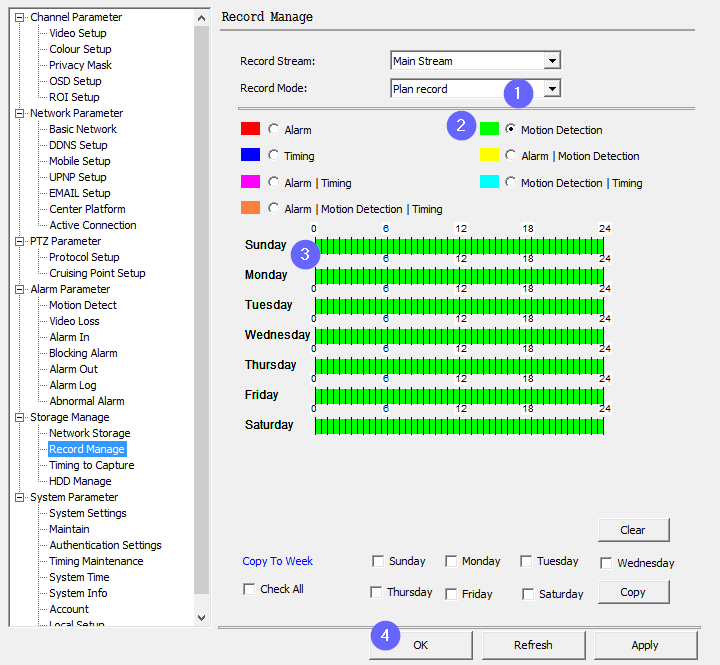Open Timing to Capture settings
The height and width of the screenshot is (665, 720).
(91, 465)
